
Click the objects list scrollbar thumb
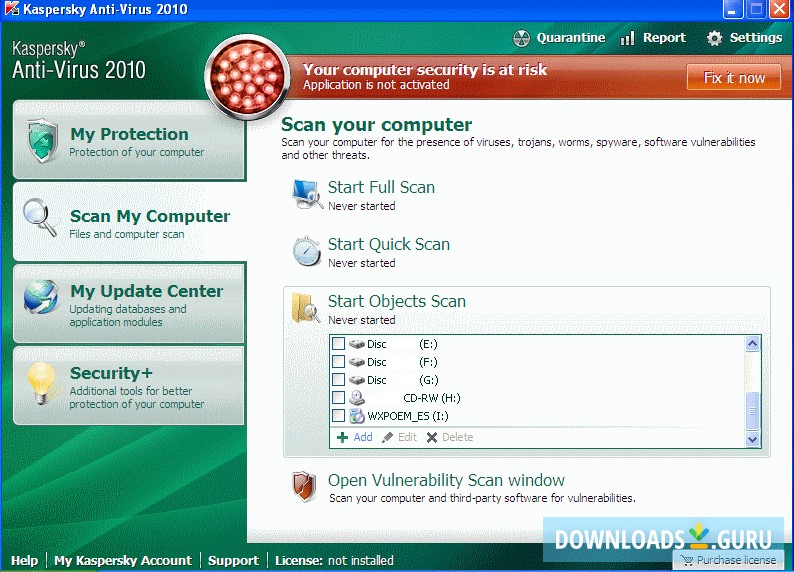(x=752, y=411)
